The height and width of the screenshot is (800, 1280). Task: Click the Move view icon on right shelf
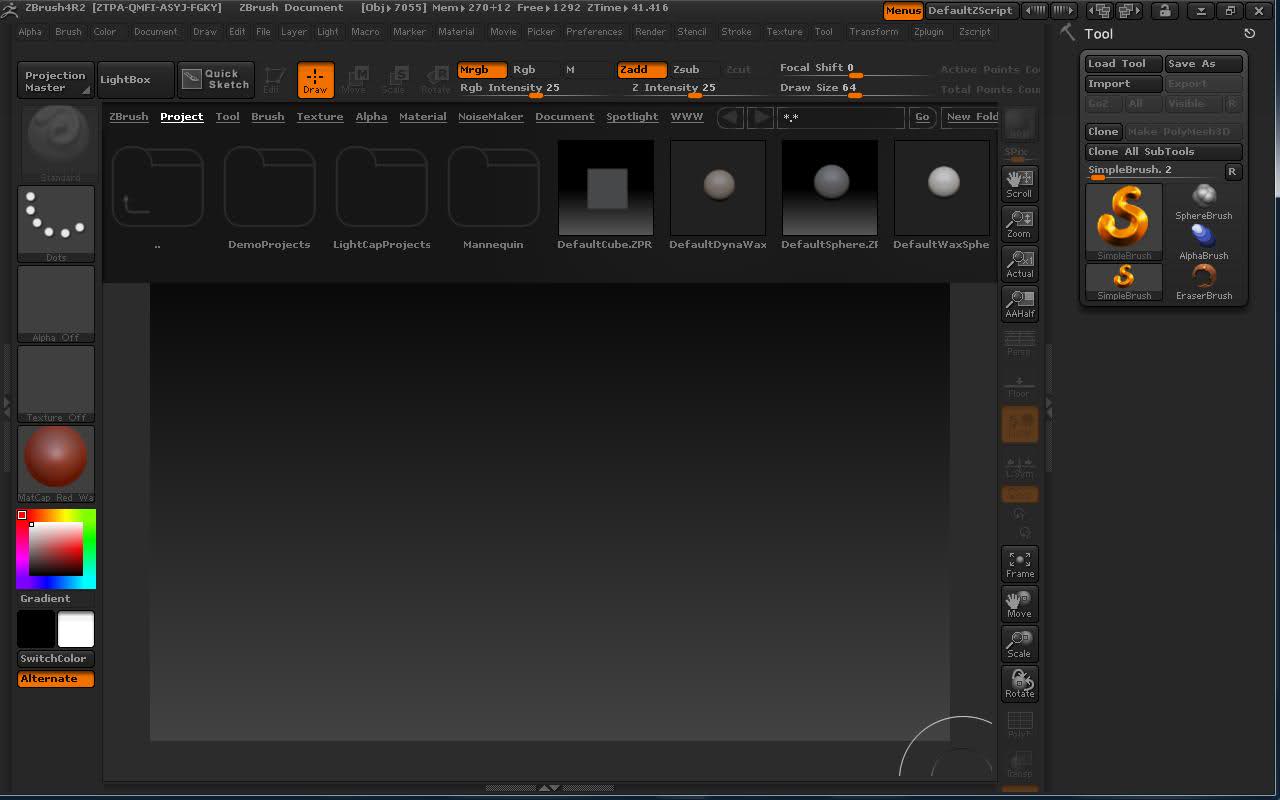(1019, 603)
